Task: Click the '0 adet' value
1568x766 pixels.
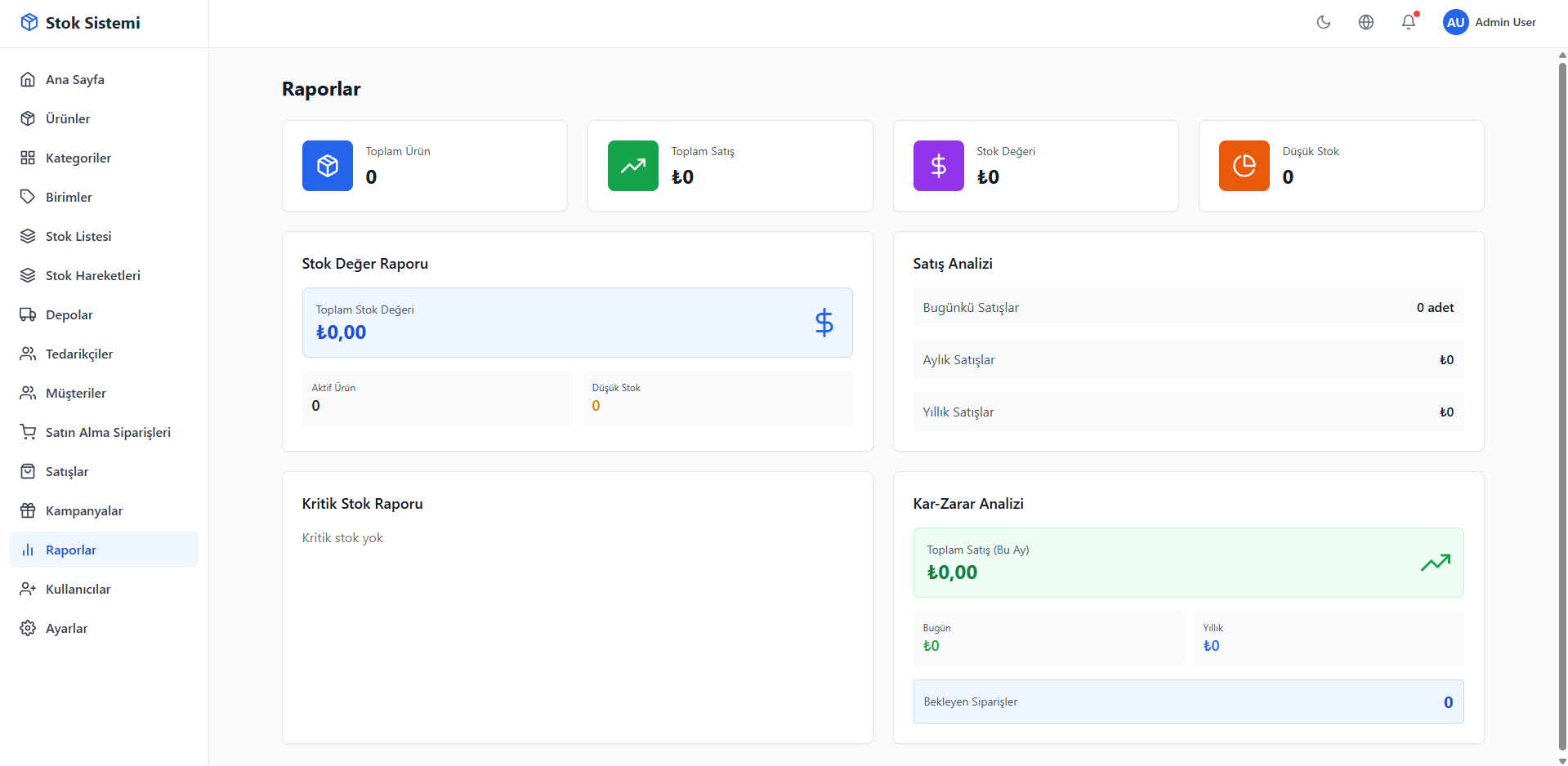Action: point(1436,307)
